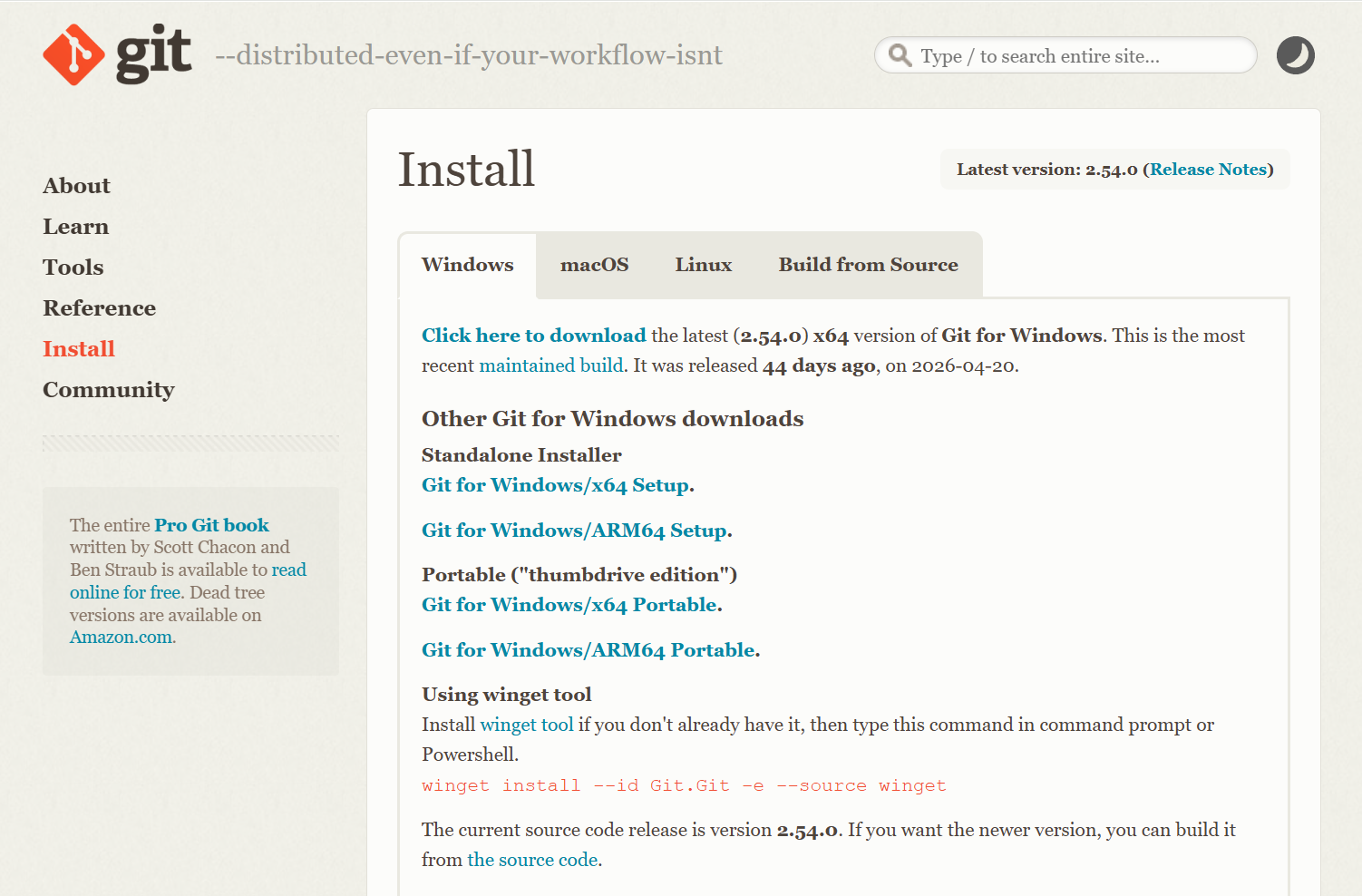Open the Learn section
Viewport: 1362px width, 896px height.
[75, 227]
